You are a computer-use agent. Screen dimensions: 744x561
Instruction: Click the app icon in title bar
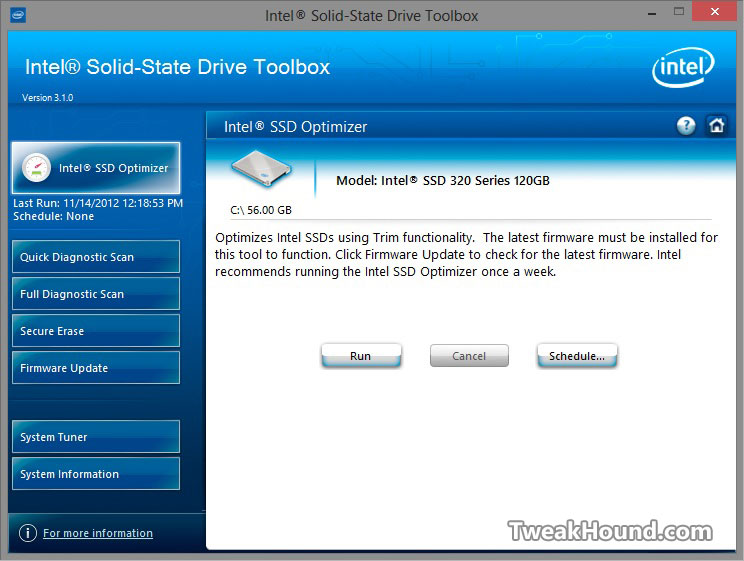(x=18, y=15)
